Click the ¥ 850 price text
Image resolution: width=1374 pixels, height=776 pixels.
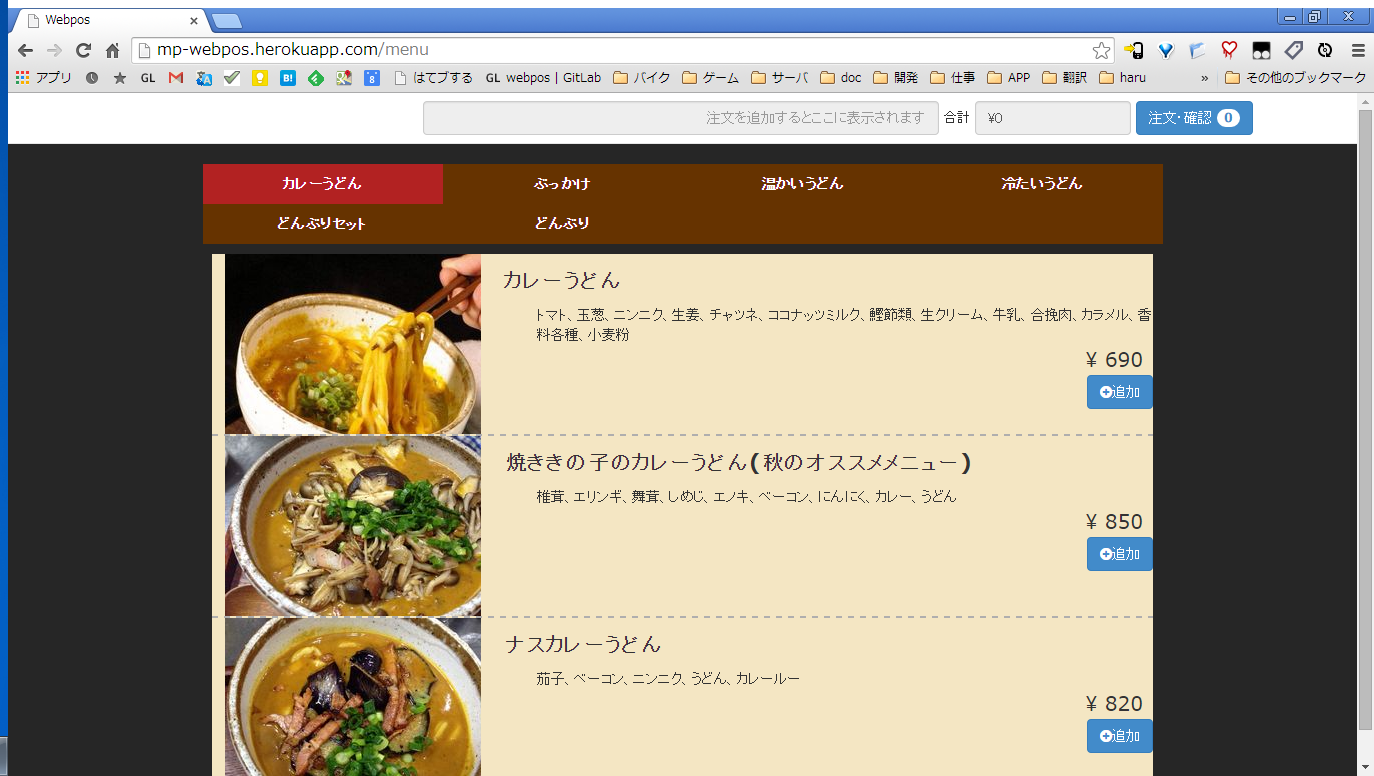(x=1114, y=522)
